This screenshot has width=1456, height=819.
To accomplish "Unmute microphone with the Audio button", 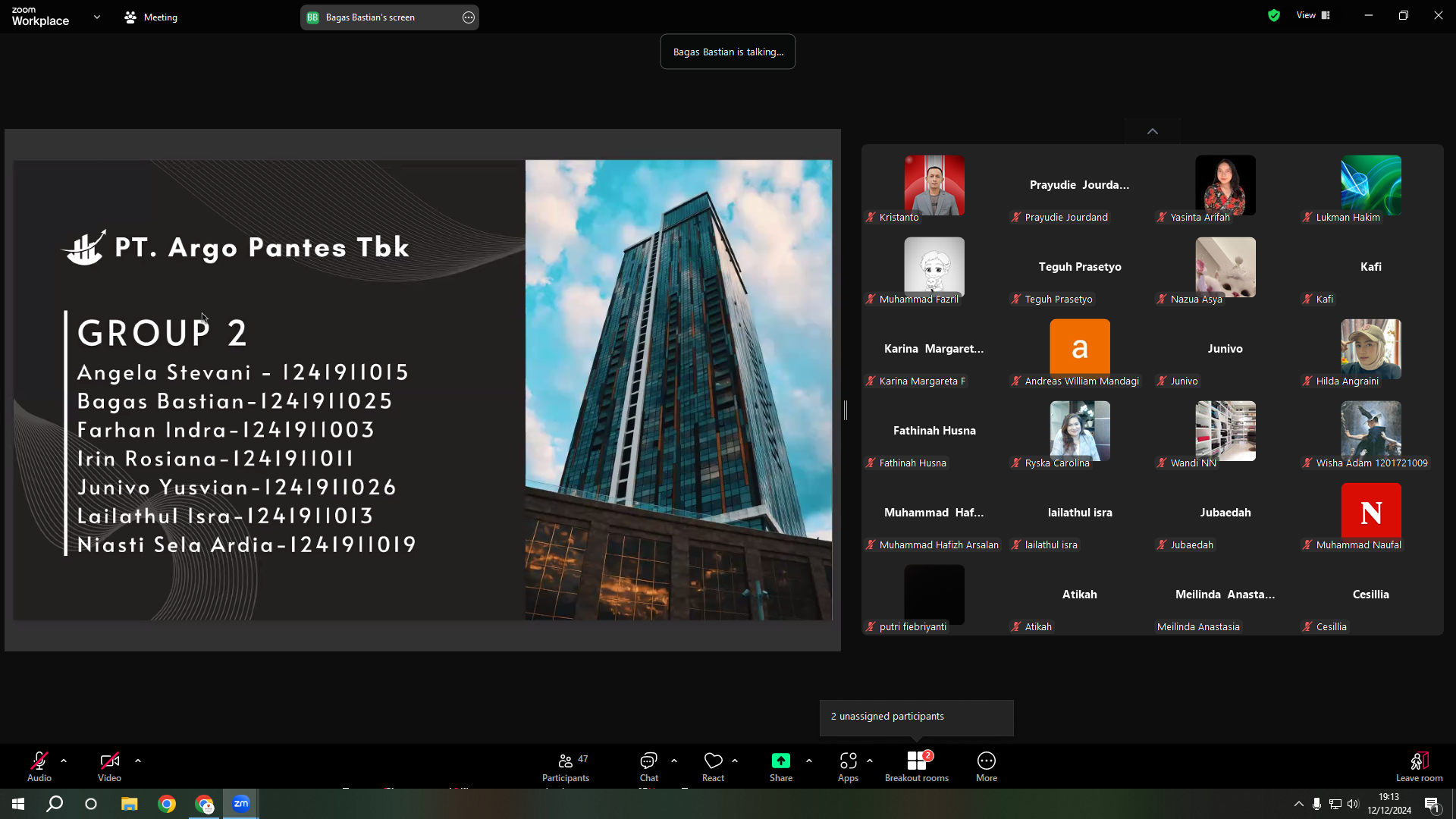I will pyautogui.click(x=39, y=767).
